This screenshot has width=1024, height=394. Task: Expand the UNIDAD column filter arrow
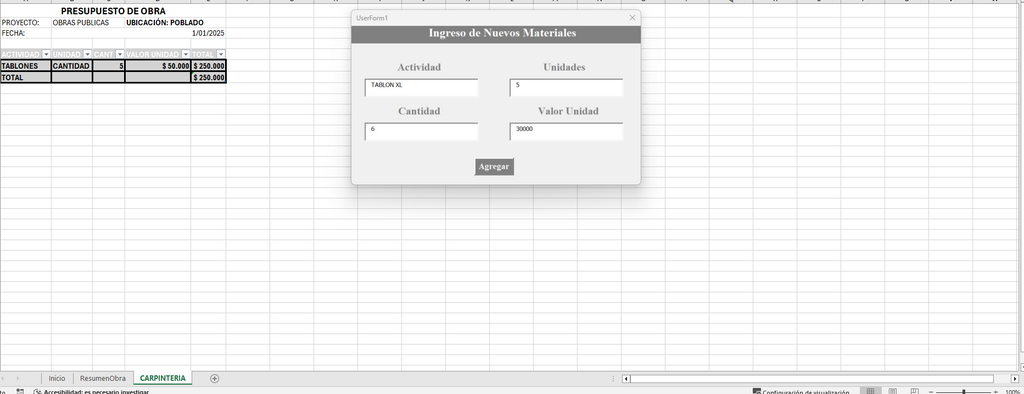88,54
